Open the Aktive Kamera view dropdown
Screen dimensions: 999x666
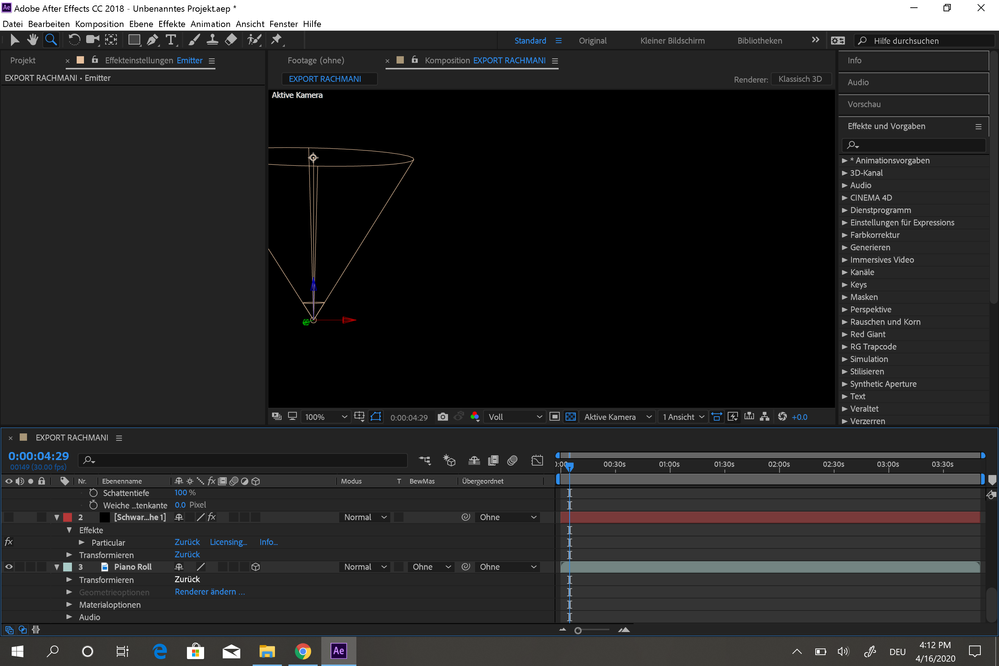pos(618,417)
